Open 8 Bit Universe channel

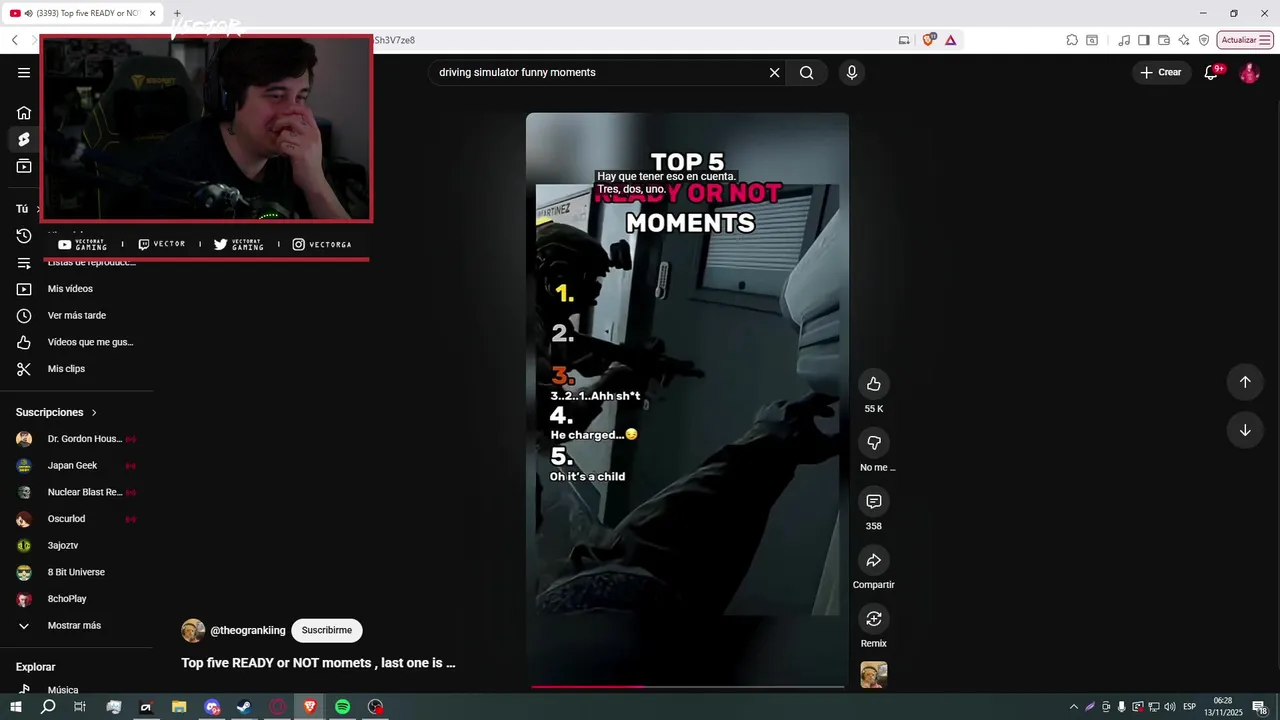click(x=76, y=572)
